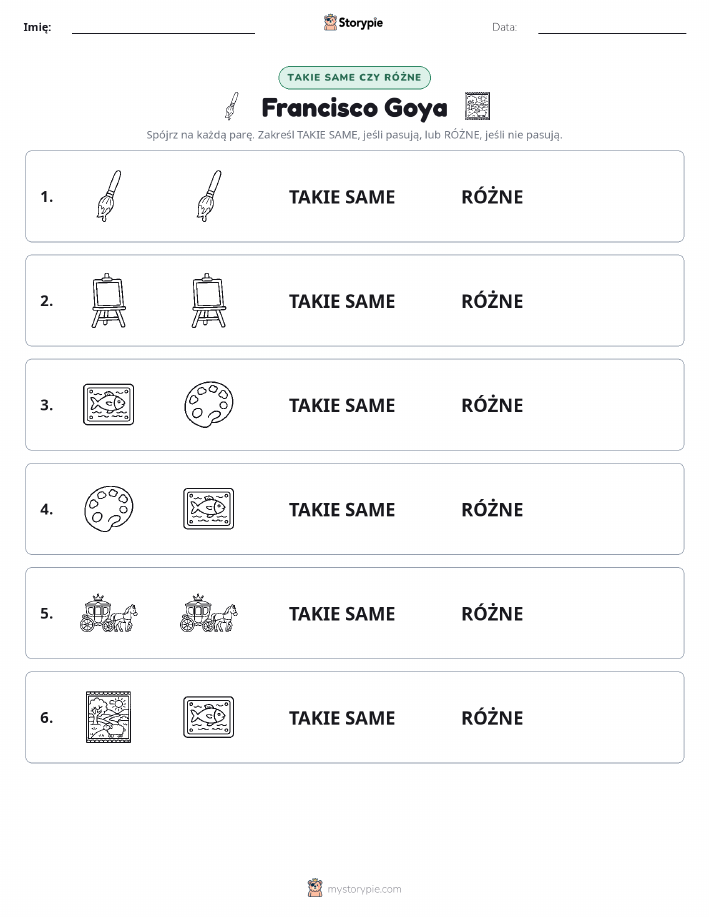The width and height of the screenshot is (709, 917).
Task: Click the TAKIE SAME CZY RÓŻNE badge
Action: point(354,77)
